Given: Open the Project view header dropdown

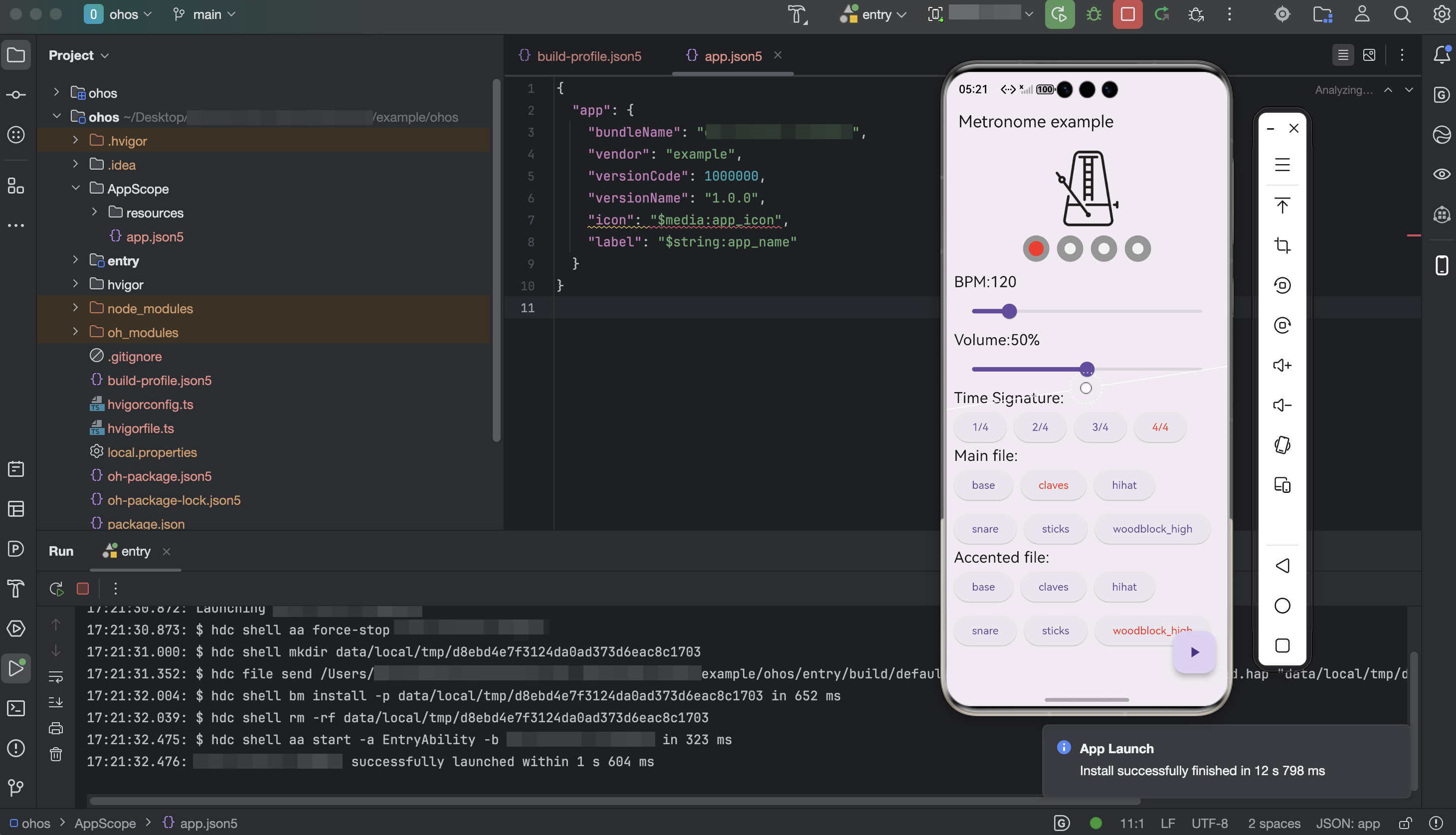Looking at the screenshot, I should click(x=78, y=55).
